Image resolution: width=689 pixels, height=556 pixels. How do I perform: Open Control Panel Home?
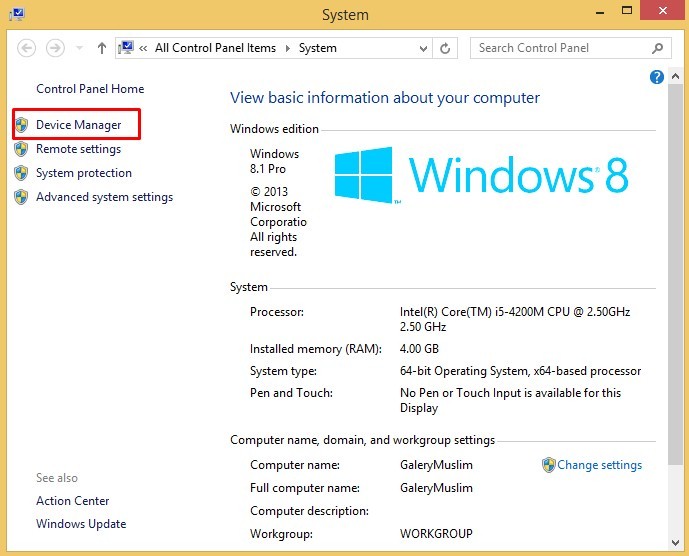[x=90, y=89]
